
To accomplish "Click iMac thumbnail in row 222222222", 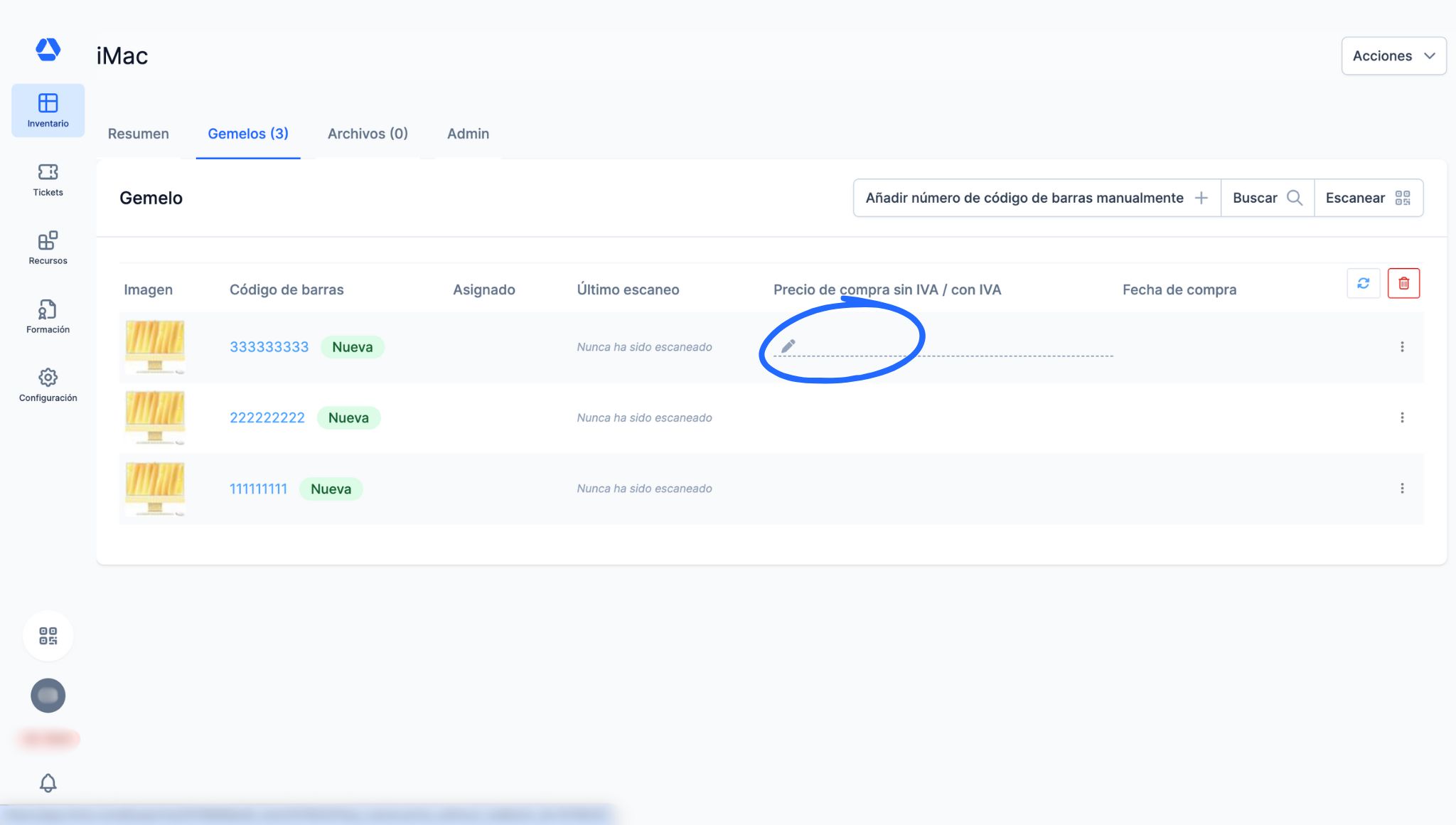I will tap(155, 417).
